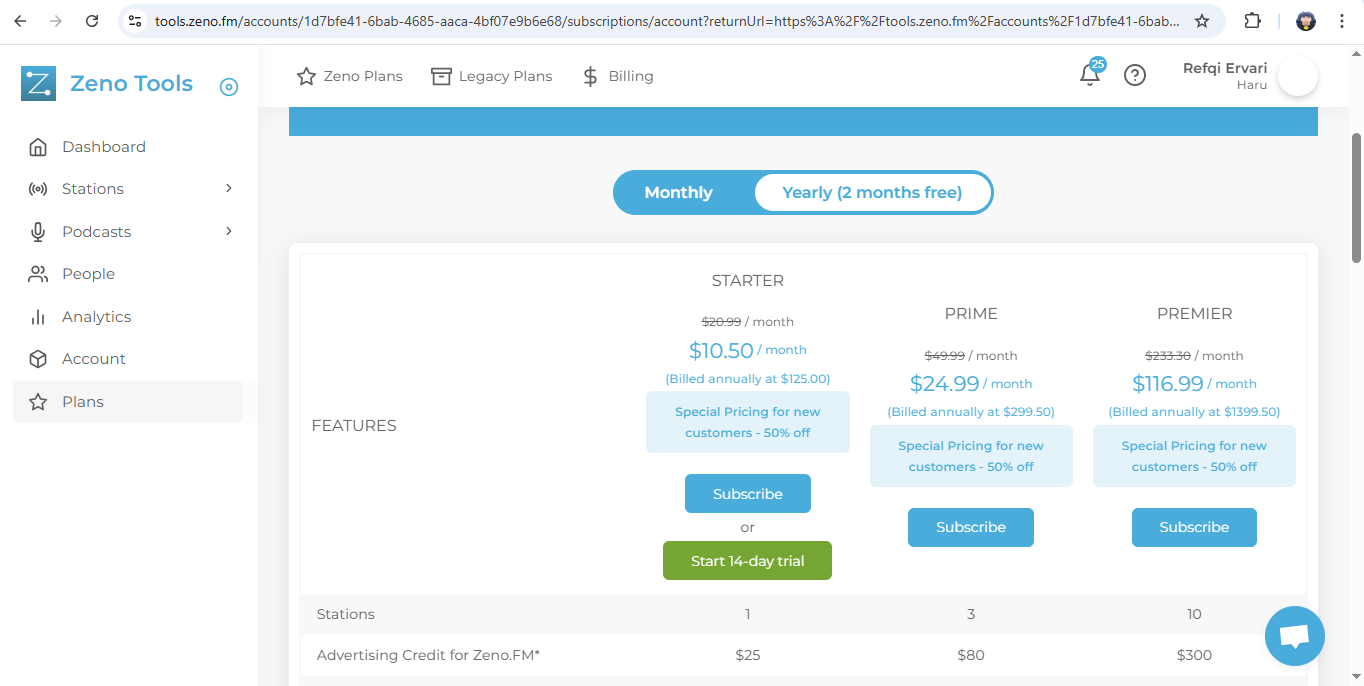The height and width of the screenshot is (686, 1364).
Task: Click the STARTER plan heading
Action: (x=748, y=281)
